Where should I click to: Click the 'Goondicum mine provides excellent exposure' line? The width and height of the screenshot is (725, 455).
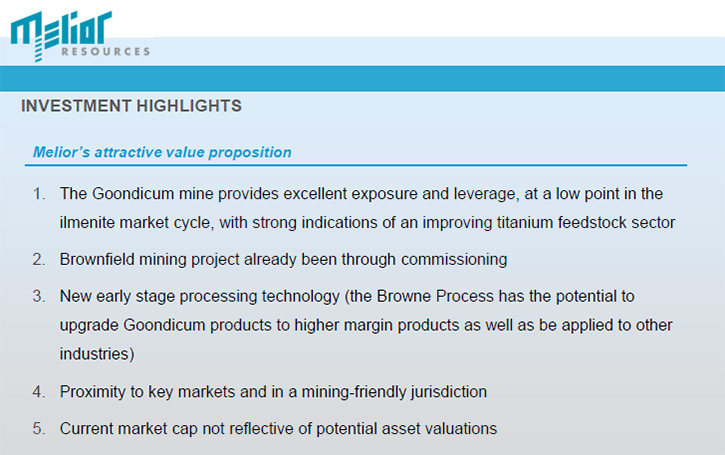[361, 193]
